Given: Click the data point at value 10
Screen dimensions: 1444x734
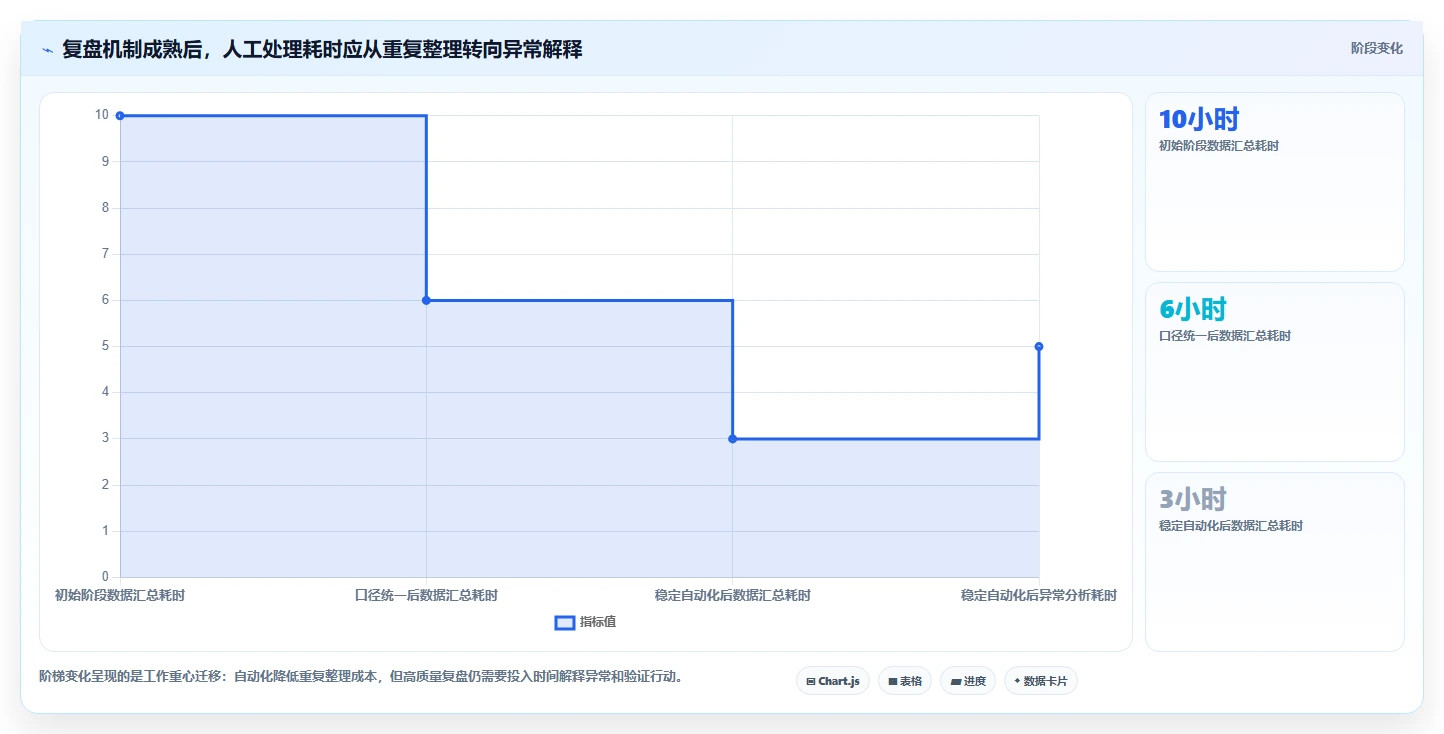Looking at the screenshot, I should pyautogui.click(x=120, y=116).
